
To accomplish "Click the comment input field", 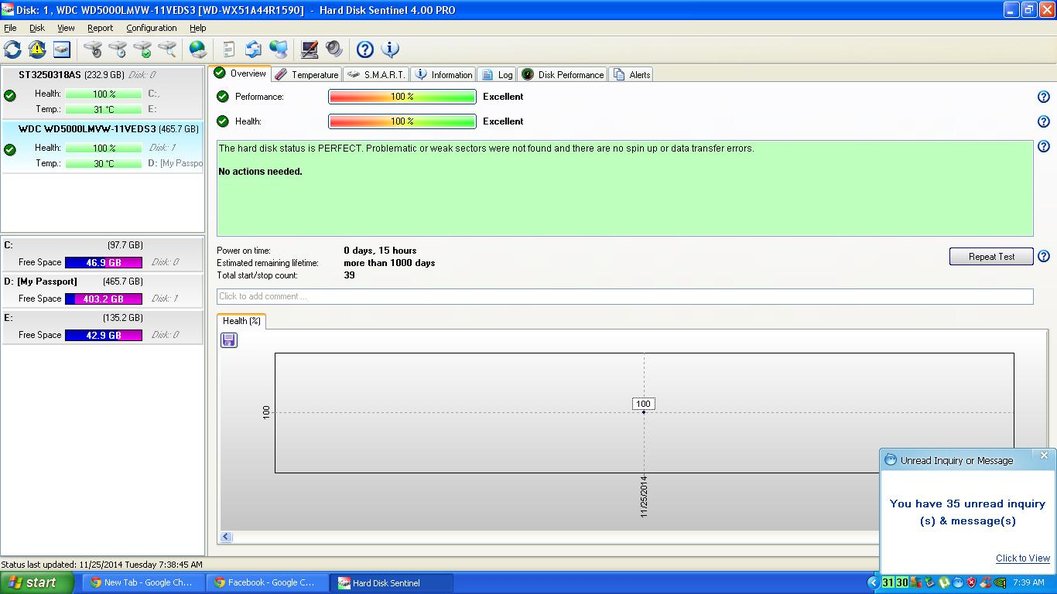I will pyautogui.click(x=624, y=297).
